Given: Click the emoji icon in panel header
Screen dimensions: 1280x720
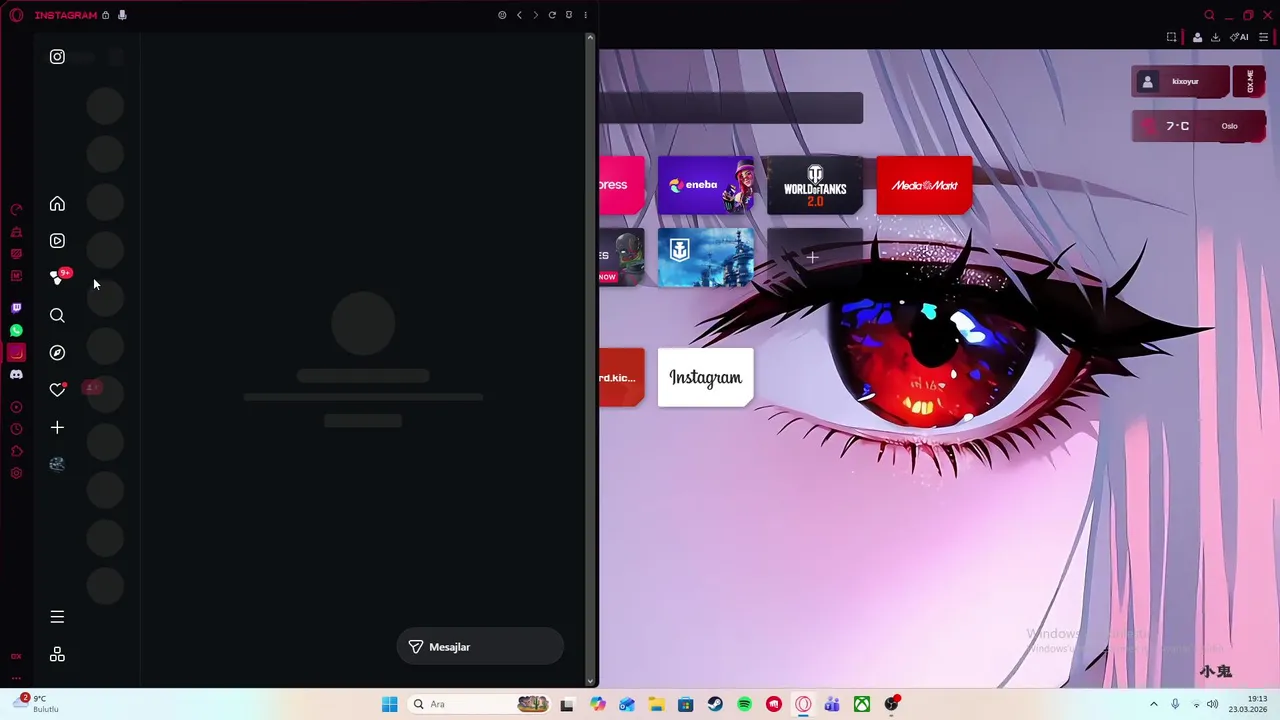Looking at the screenshot, I should 502,15.
